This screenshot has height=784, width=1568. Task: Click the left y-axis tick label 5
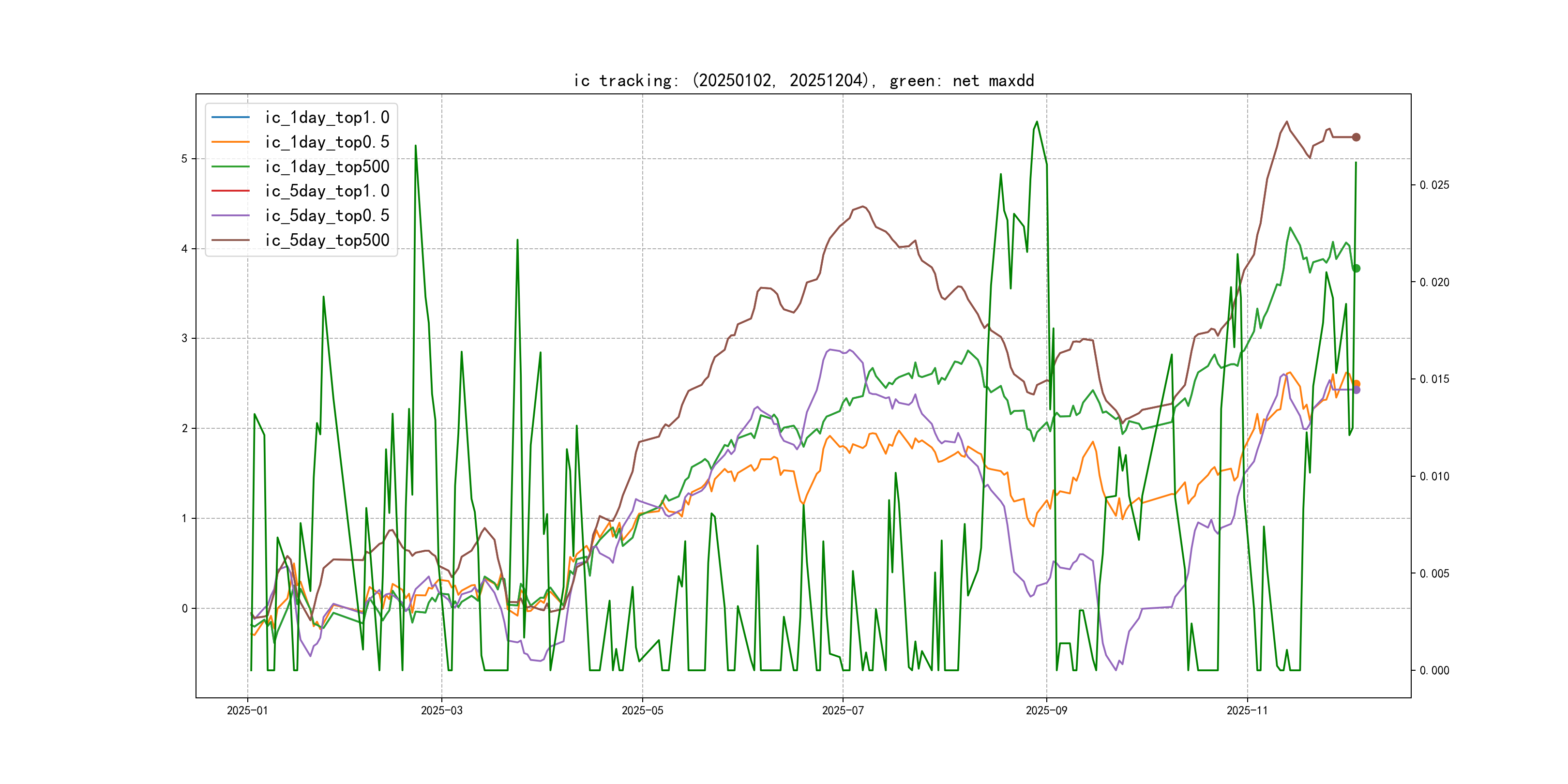184,159
